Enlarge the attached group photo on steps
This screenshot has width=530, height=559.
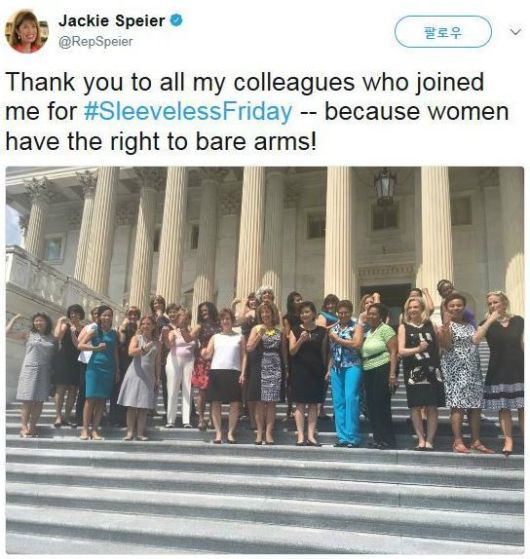[265, 360]
